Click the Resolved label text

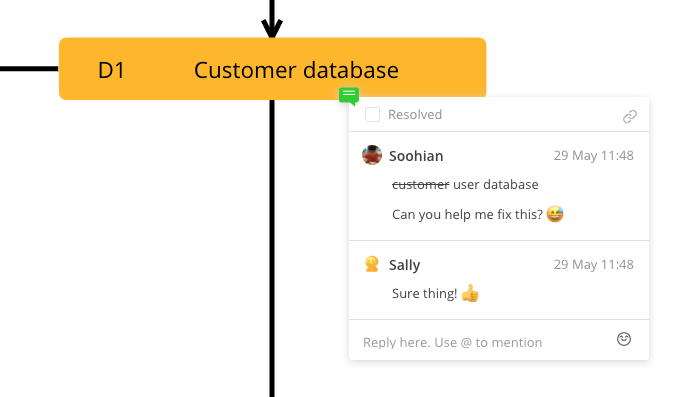point(415,115)
